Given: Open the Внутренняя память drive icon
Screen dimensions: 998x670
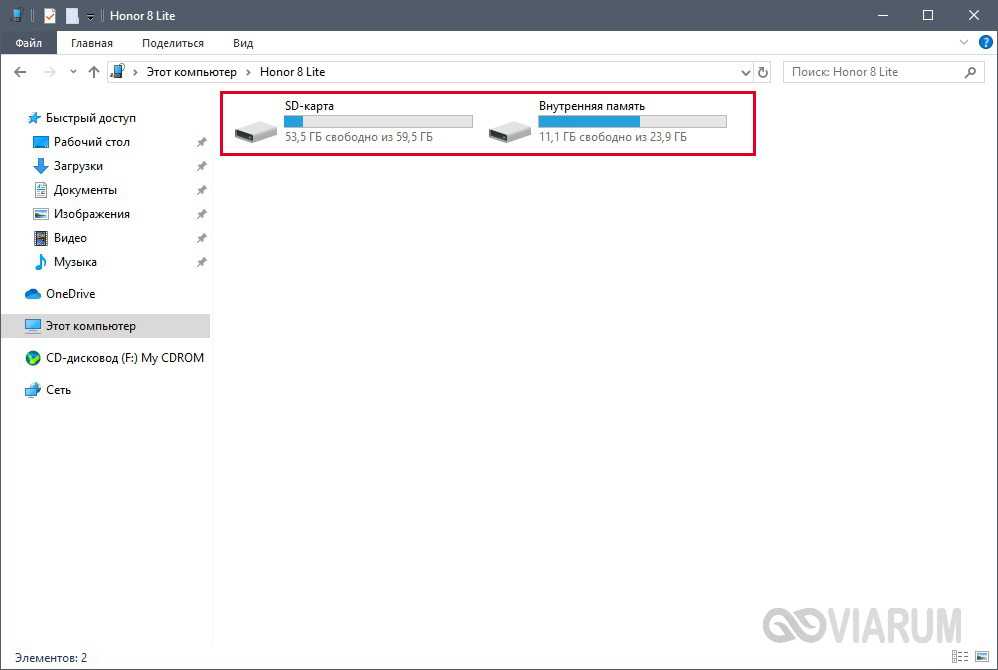Looking at the screenshot, I should click(x=511, y=129).
